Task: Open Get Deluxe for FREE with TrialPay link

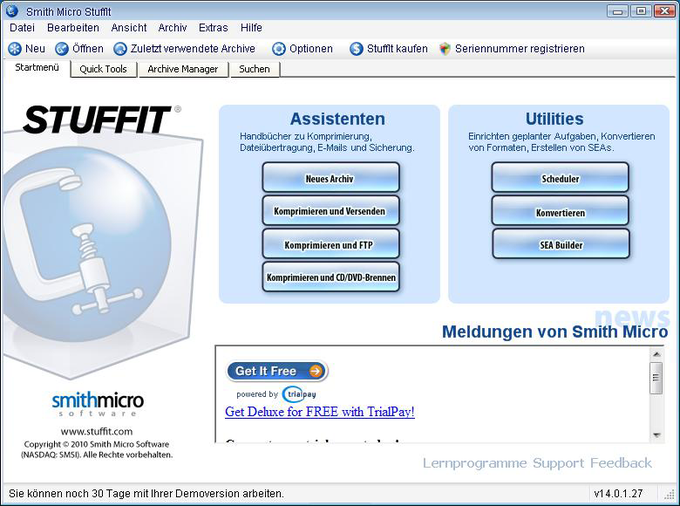Action: click(x=320, y=411)
